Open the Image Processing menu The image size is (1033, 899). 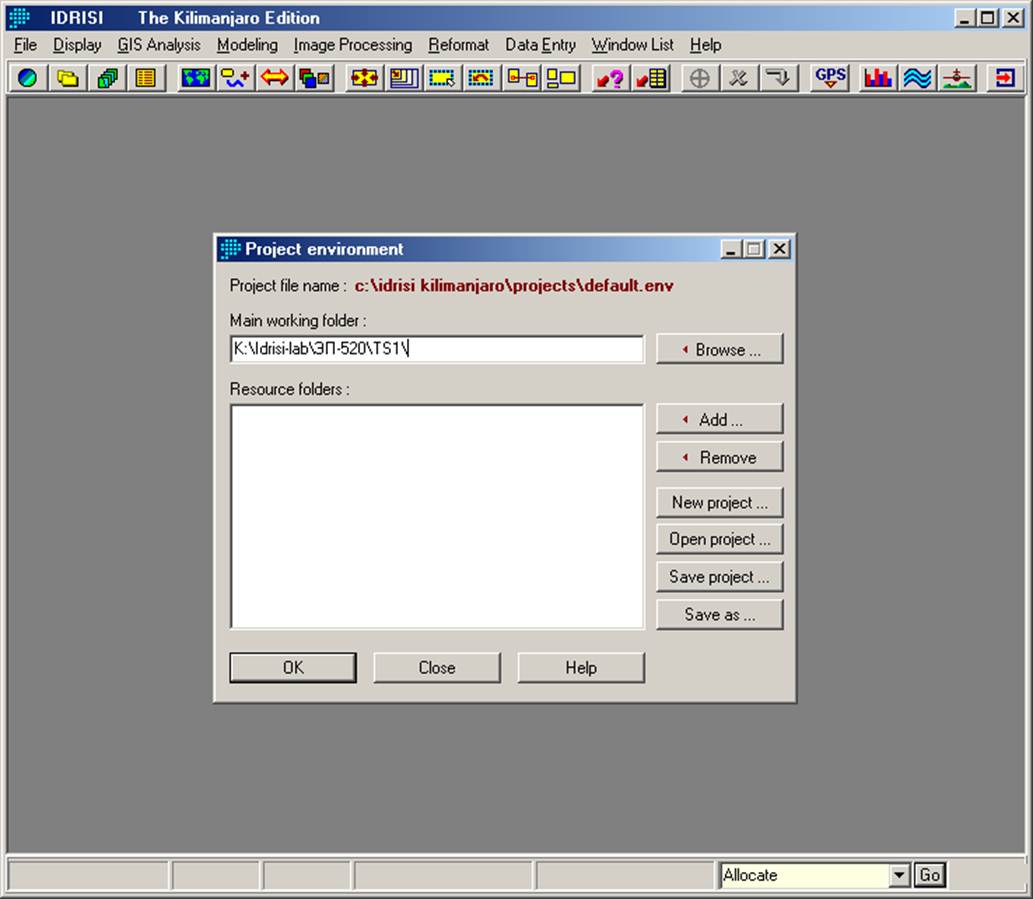[x=352, y=45]
